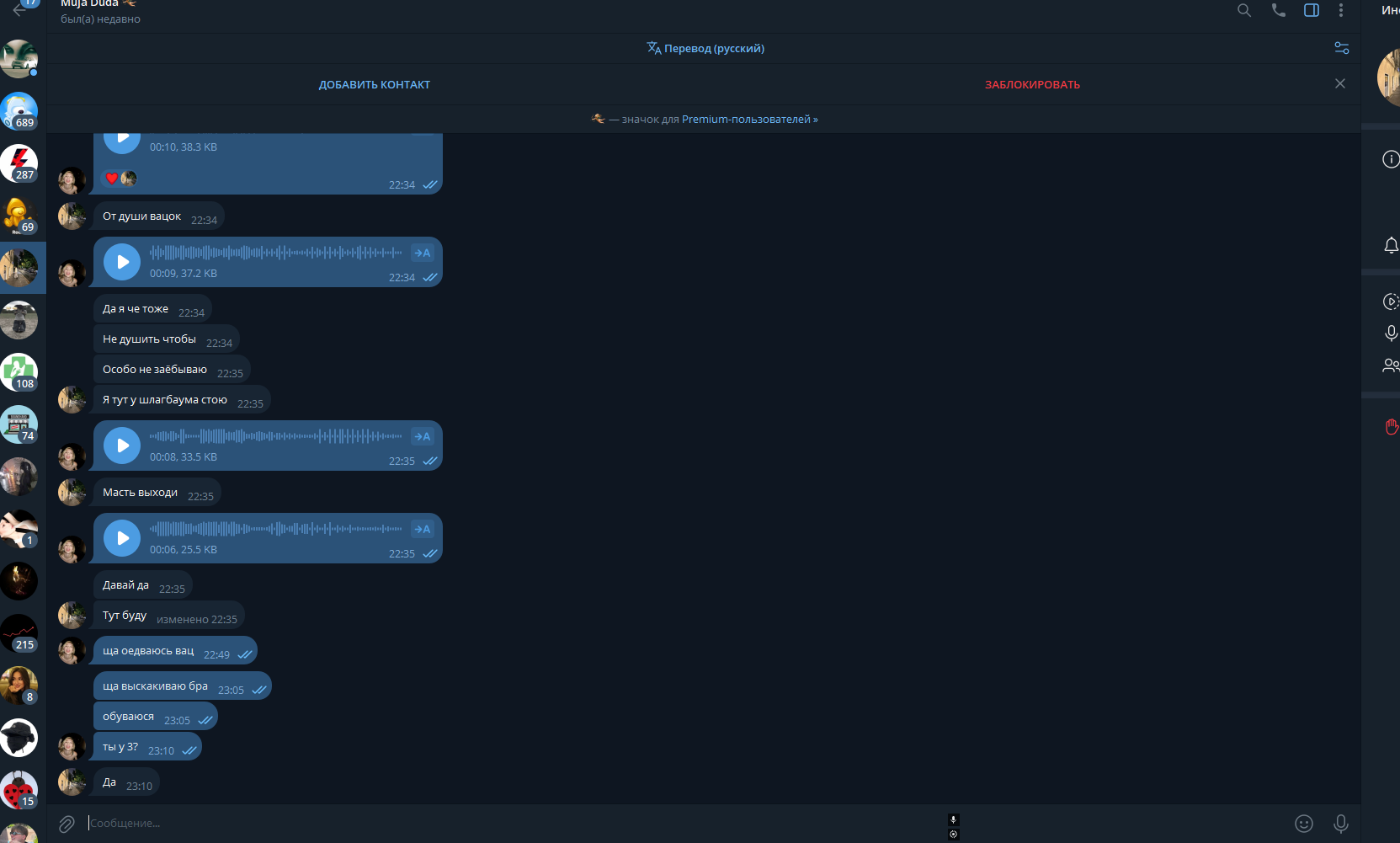Open the three-dot chat menu
The image size is (1400, 843).
[1340, 10]
